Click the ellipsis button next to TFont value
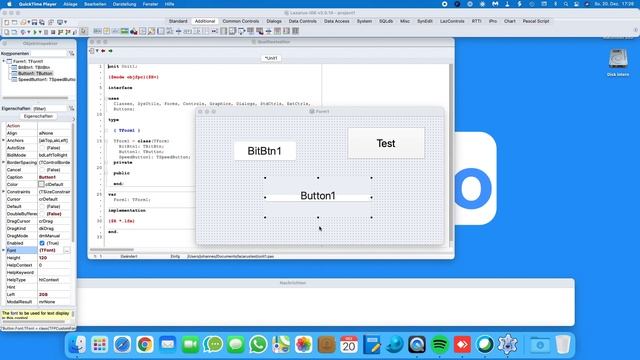The width and height of the screenshot is (640, 360). (x=67, y=250)
